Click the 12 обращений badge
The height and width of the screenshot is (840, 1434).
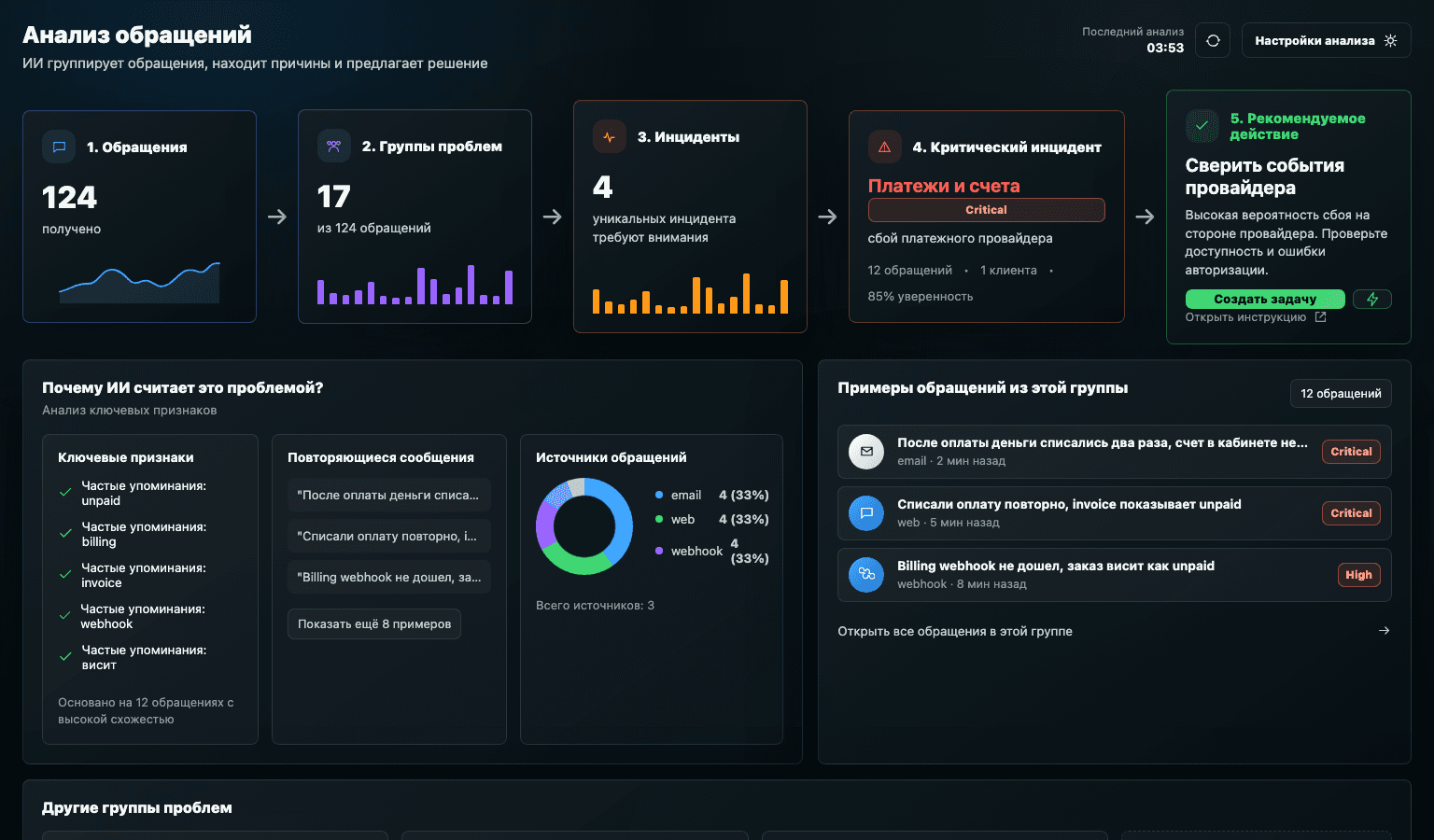(x=1341, y=393)
